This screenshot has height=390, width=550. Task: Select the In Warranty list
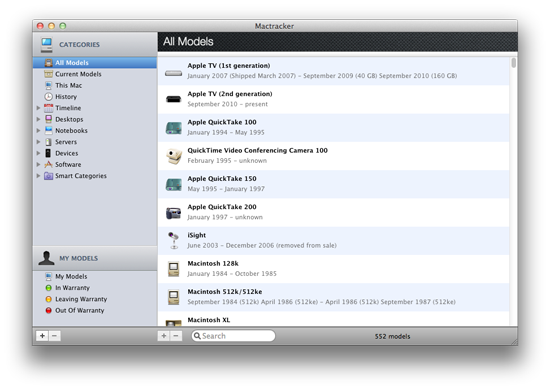coord(95,288)
